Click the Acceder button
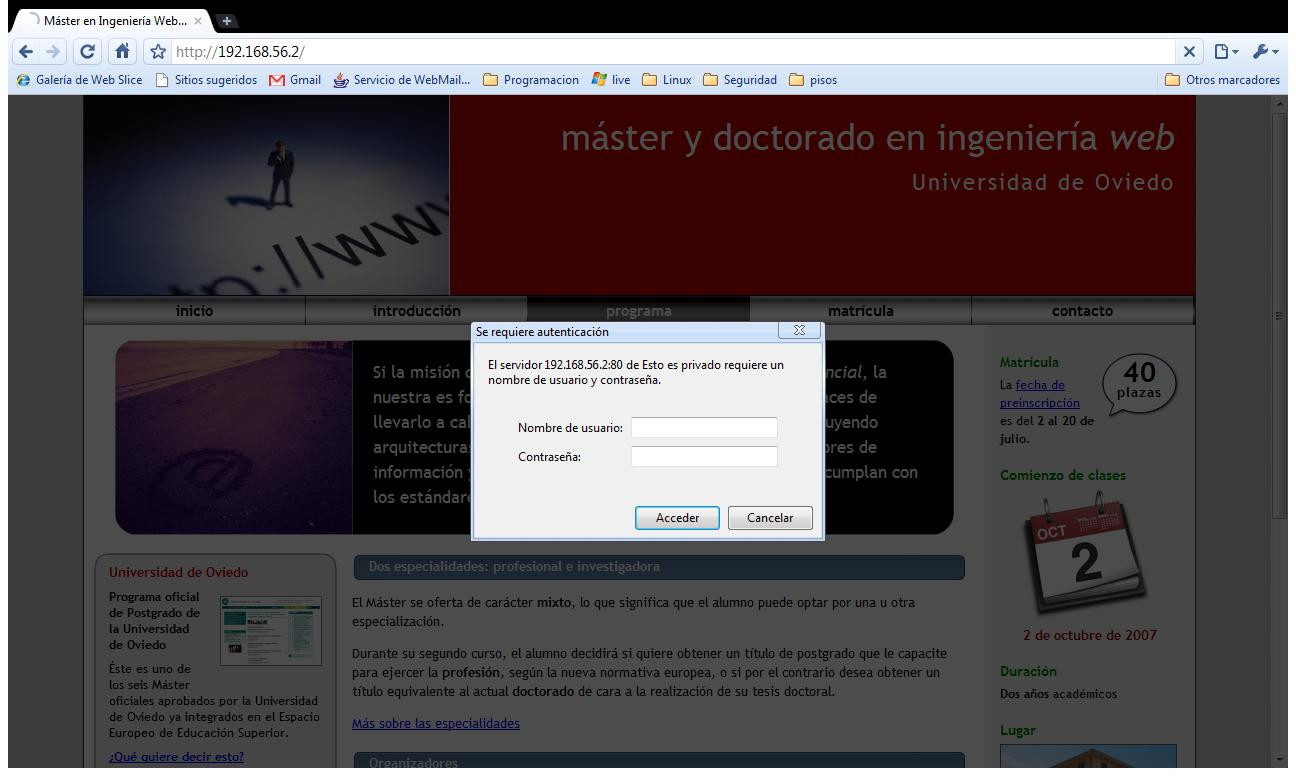This screenshot has height=776, width=1296. pos(677,518)
